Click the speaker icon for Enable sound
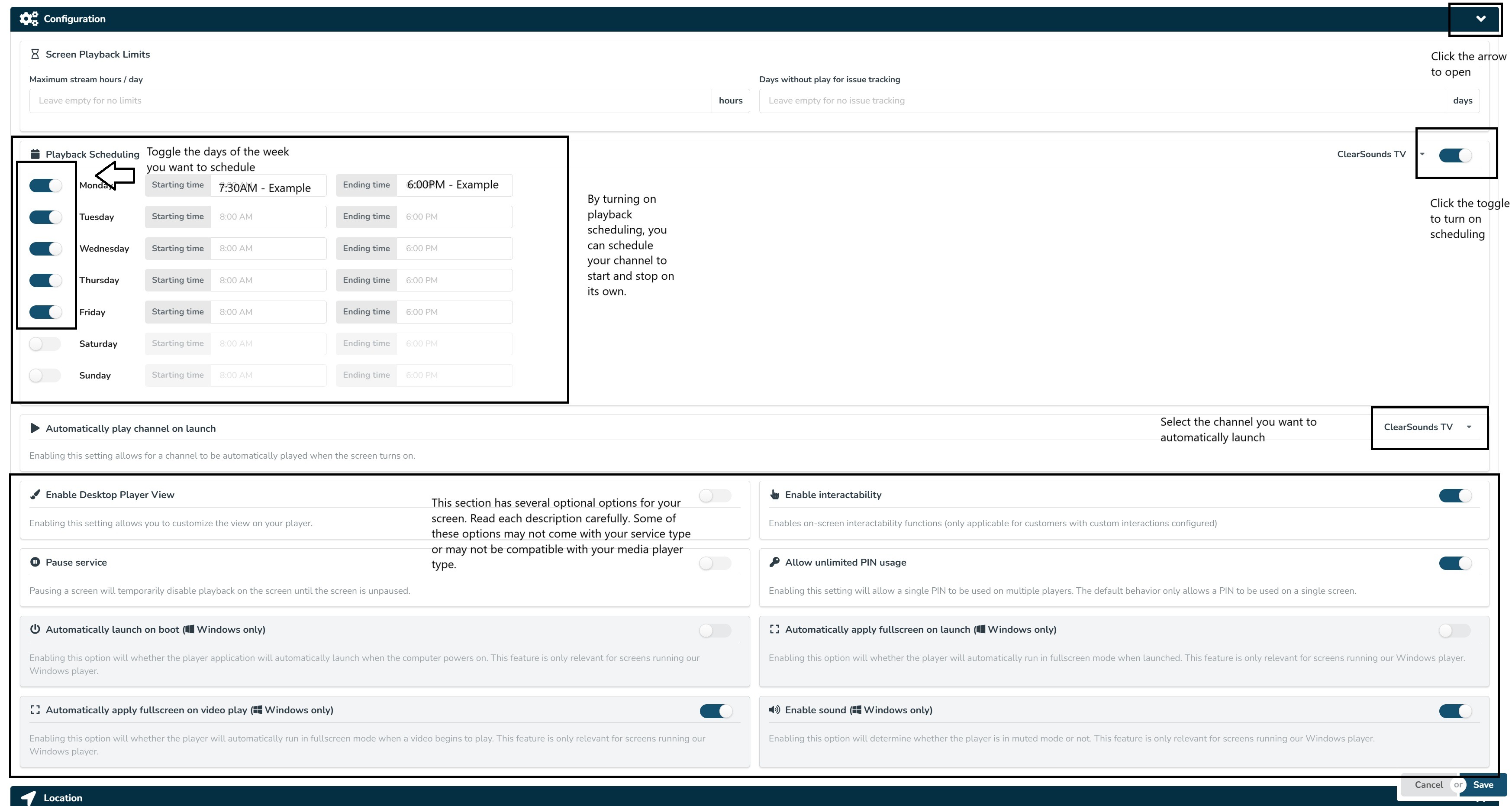This screenshot has width=1512, height=806. click(774, 710)
